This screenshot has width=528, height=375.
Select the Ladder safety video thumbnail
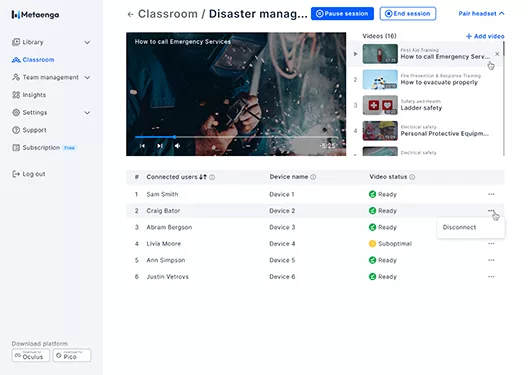pyautogui.click(x=380, y=105)
